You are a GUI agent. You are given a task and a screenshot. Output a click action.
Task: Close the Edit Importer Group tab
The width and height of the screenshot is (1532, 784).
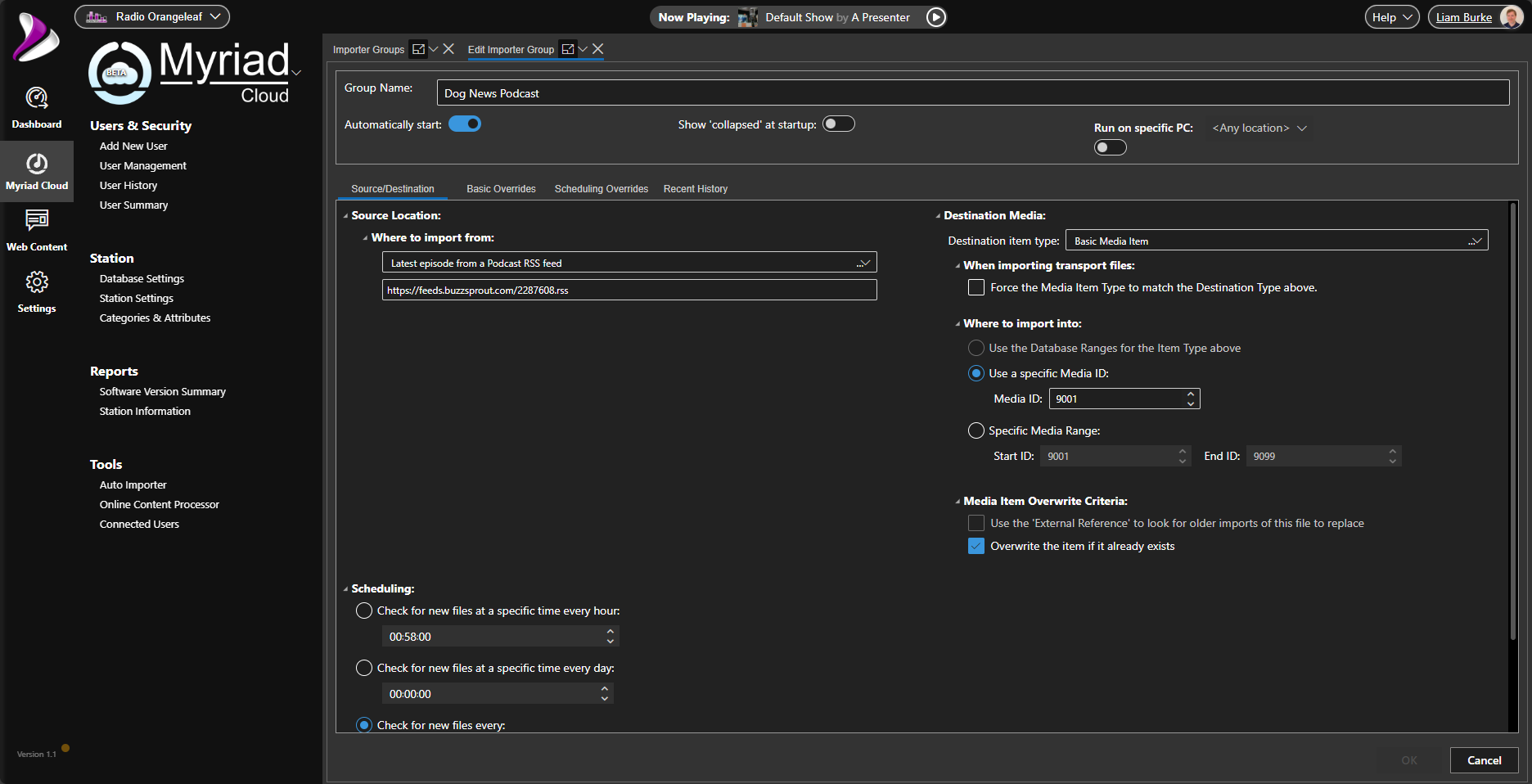tap(598, 49)
